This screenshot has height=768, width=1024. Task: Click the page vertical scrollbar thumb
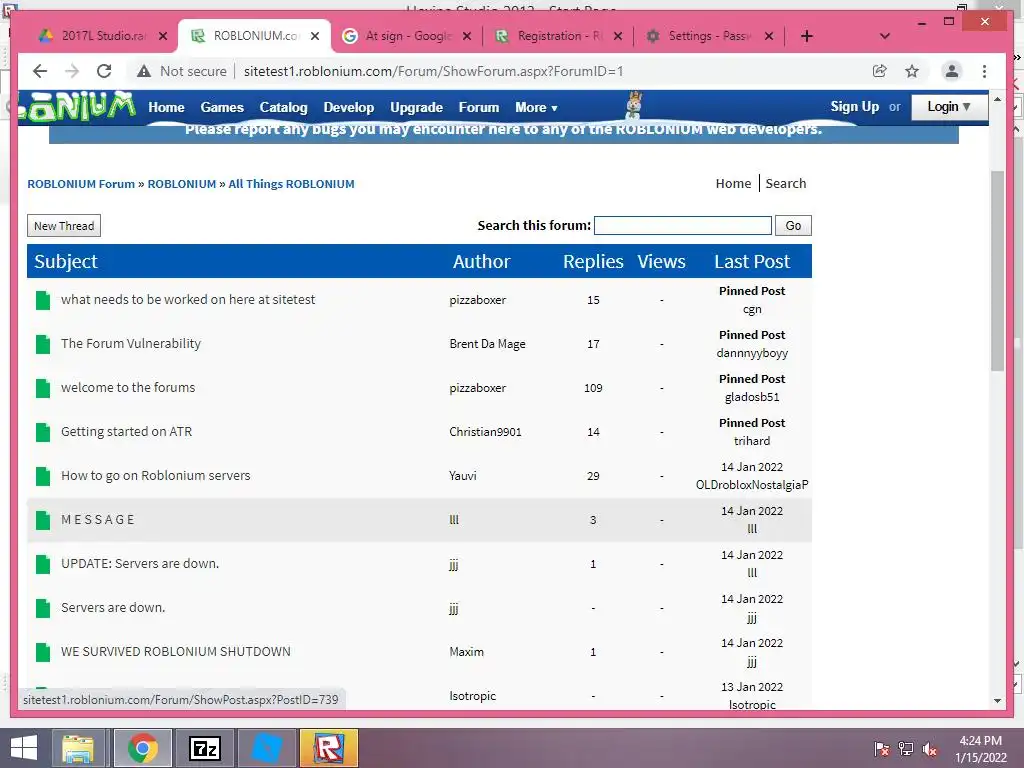[x=997, y=271]
